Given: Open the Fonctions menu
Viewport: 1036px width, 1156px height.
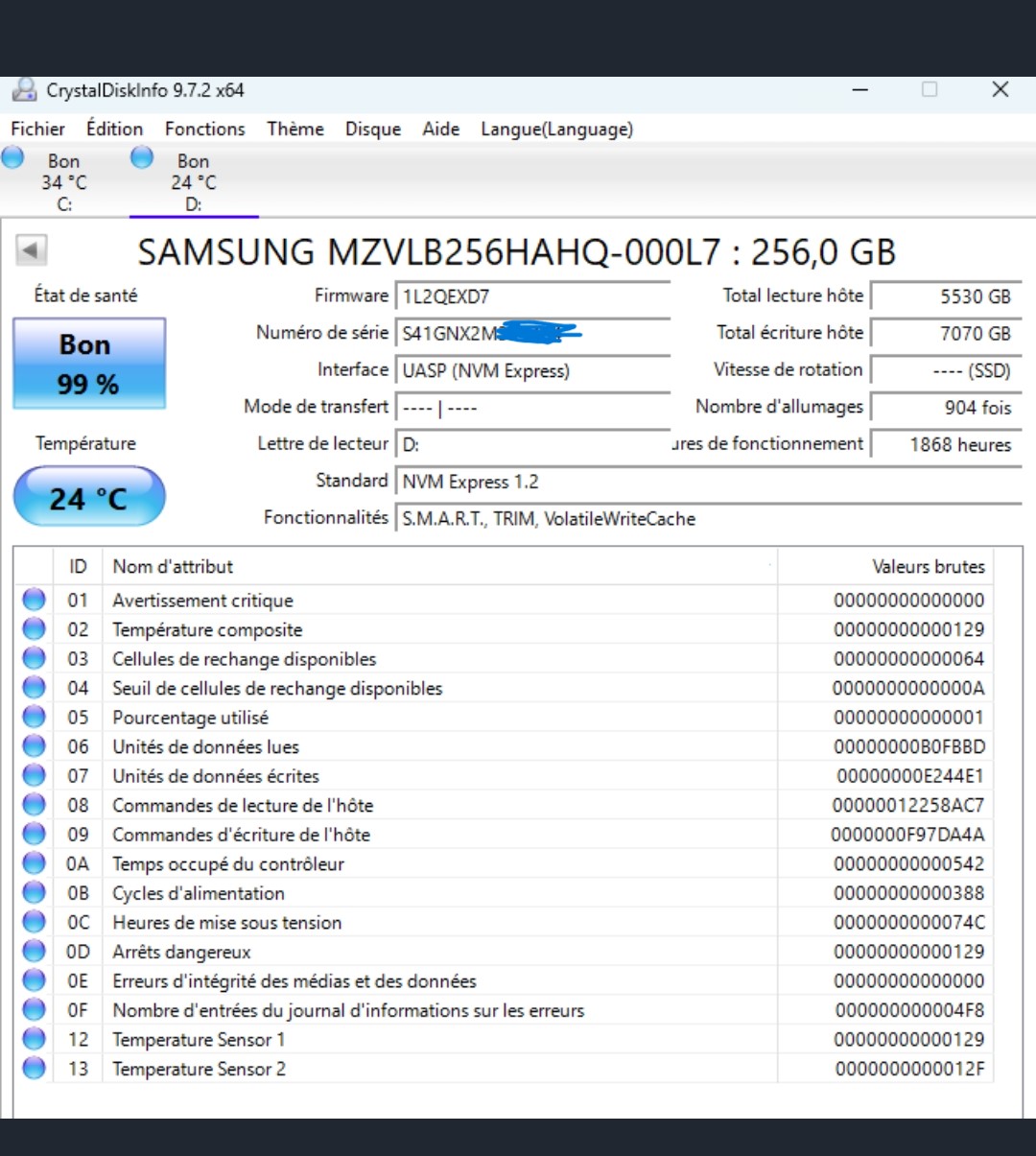Looking at the screenshot, I should [x=205, y=129].
